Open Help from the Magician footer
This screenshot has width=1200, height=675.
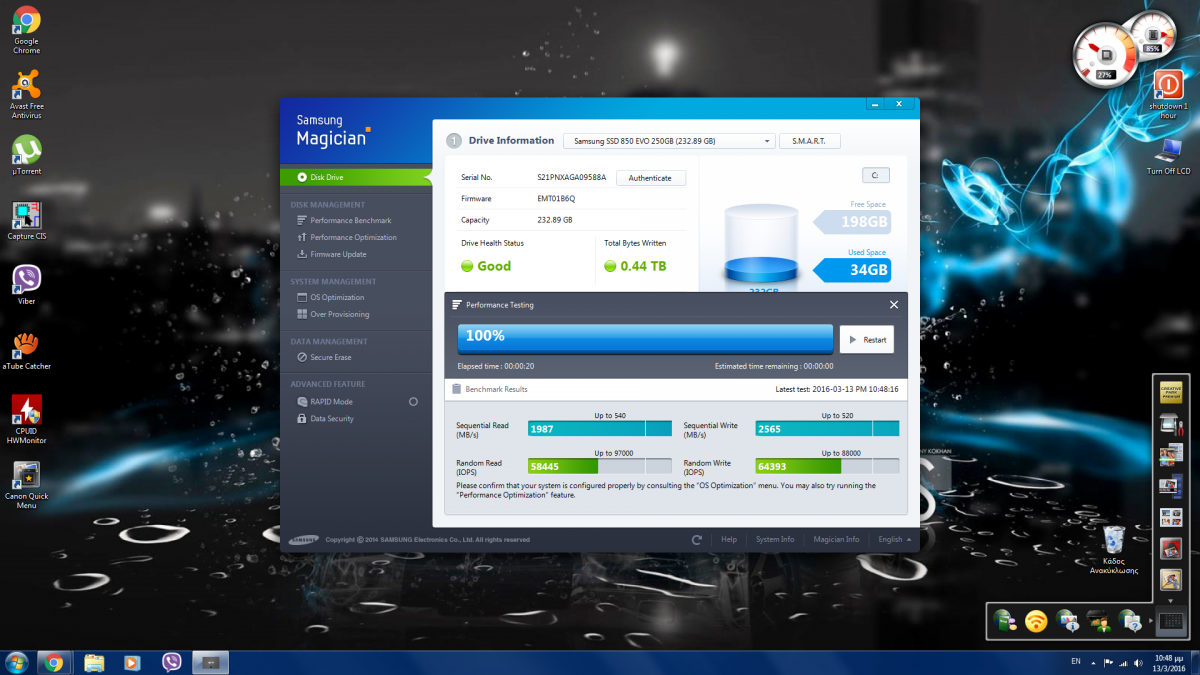click(x=729, y=539)
